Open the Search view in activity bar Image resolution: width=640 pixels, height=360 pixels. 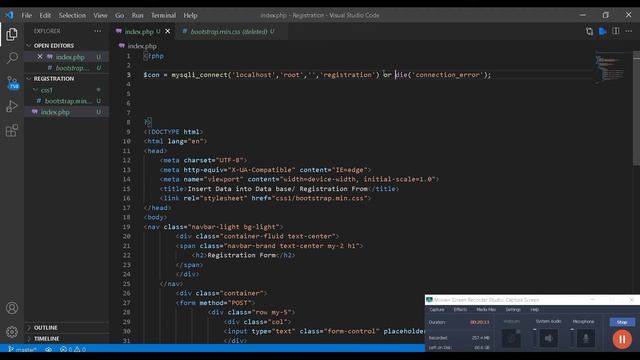(x=12, y=58)
